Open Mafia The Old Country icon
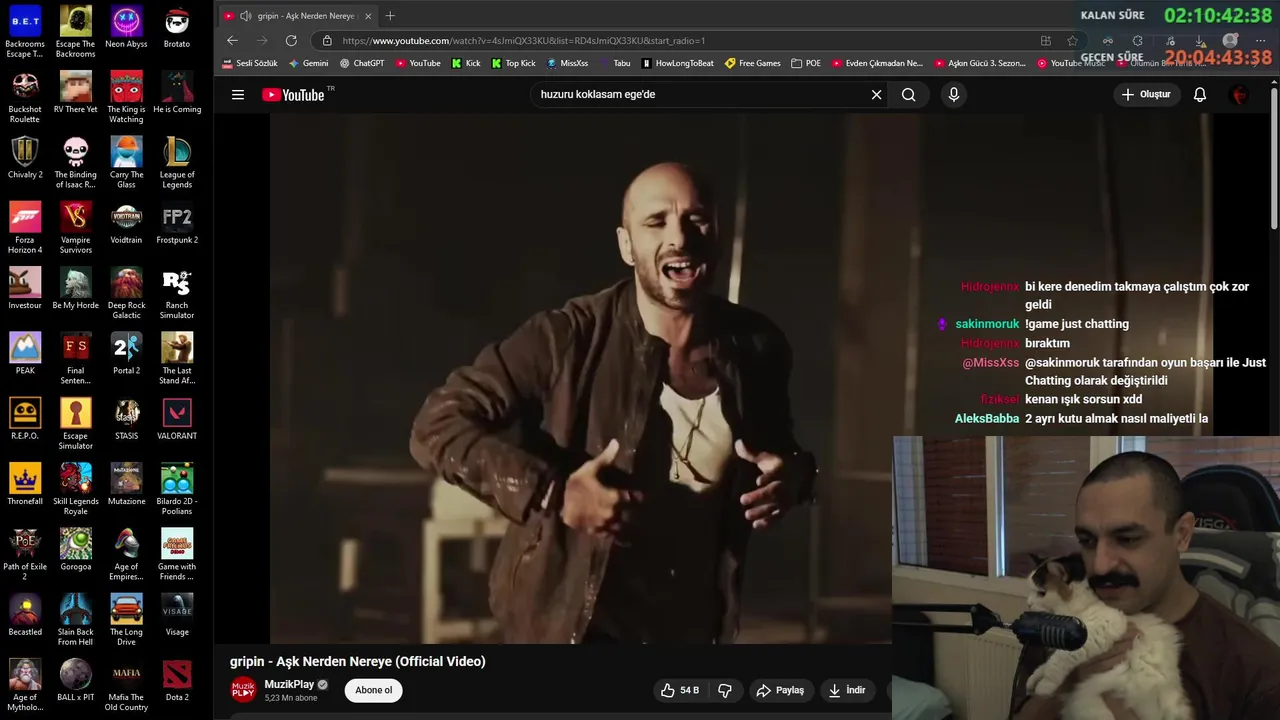 click(126, 684)
